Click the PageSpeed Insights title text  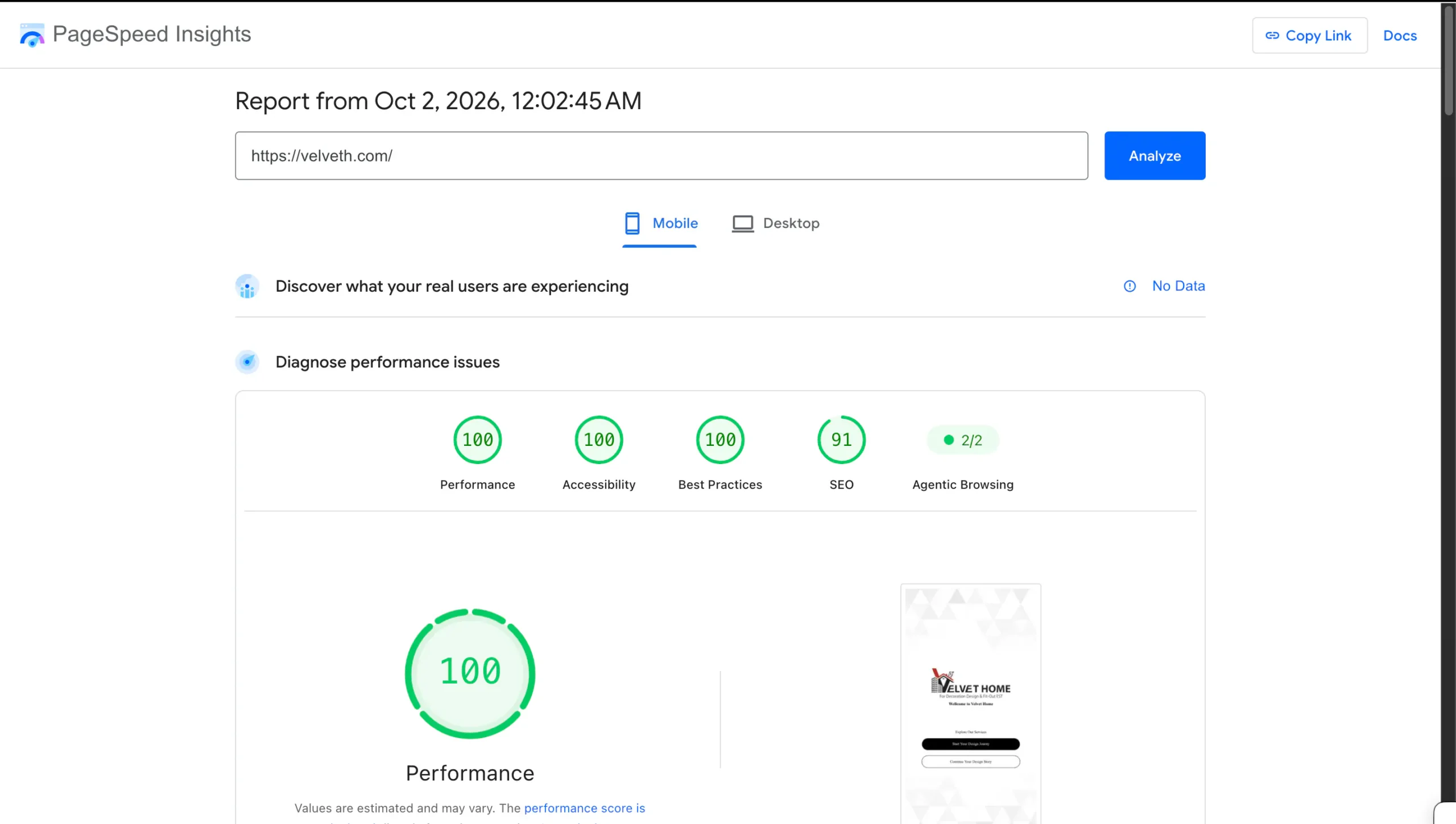tap(152, 35)
